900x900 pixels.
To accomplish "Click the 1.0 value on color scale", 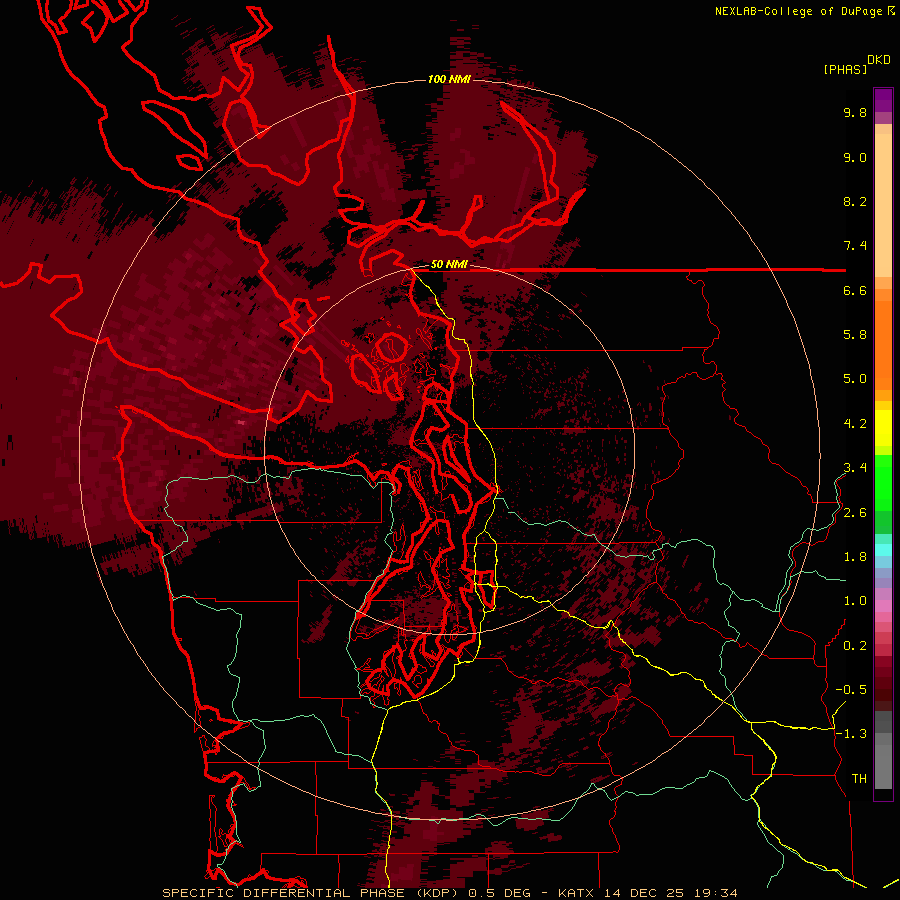I will 855,601.
